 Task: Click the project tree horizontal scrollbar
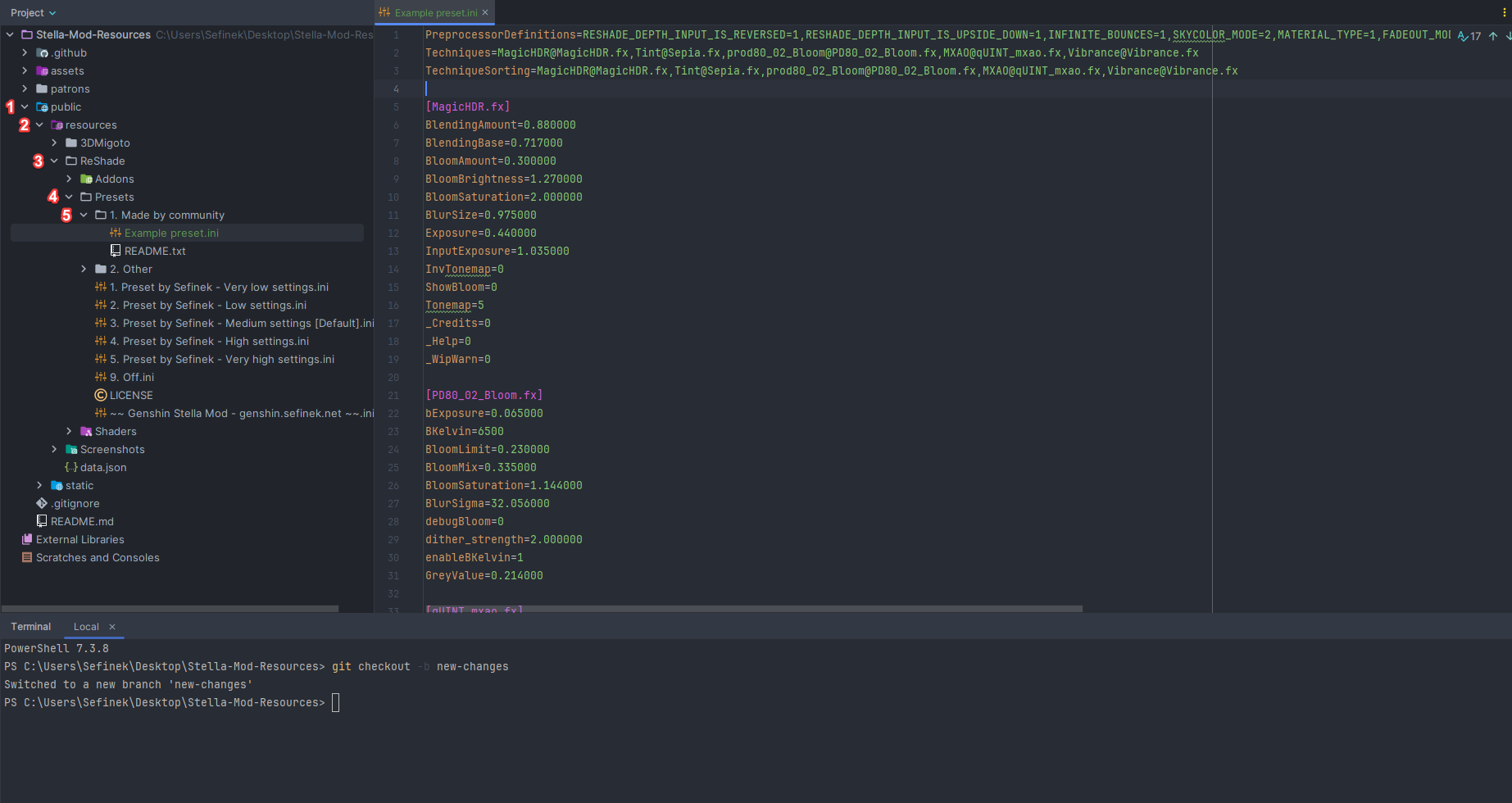point(170,609)
